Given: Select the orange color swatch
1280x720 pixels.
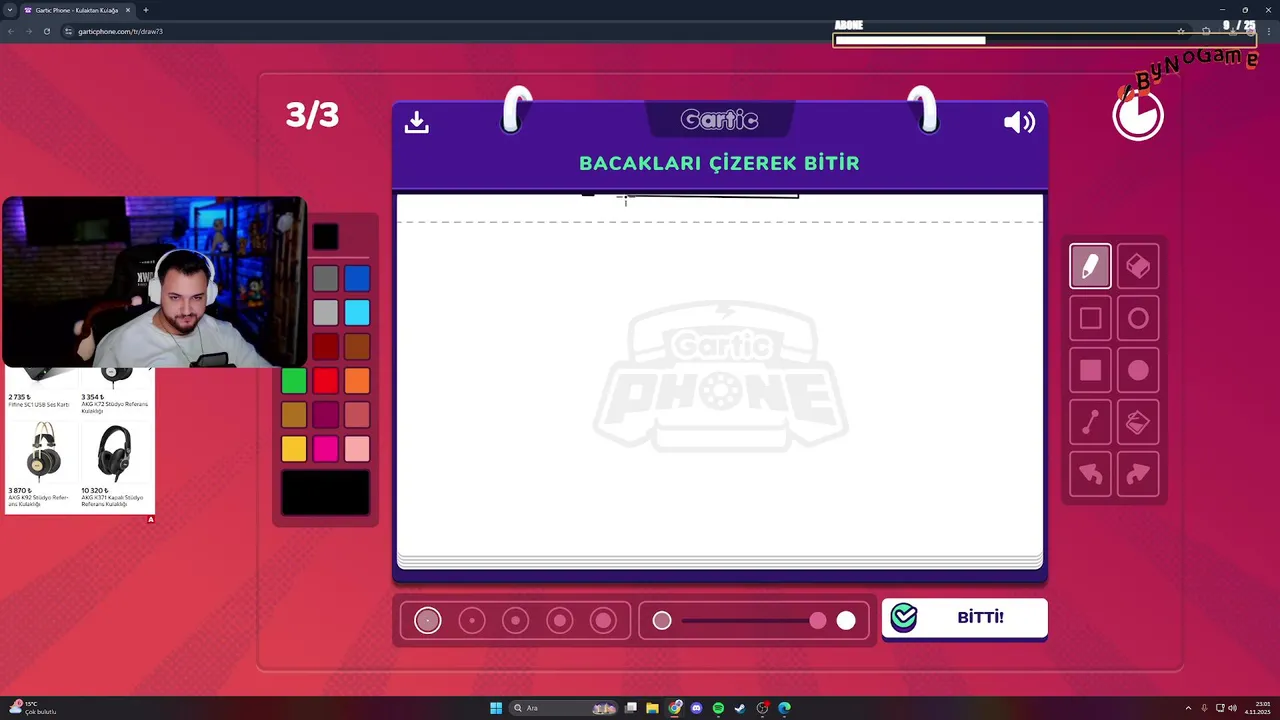Looking at the screenshot, I should [357, 380].
